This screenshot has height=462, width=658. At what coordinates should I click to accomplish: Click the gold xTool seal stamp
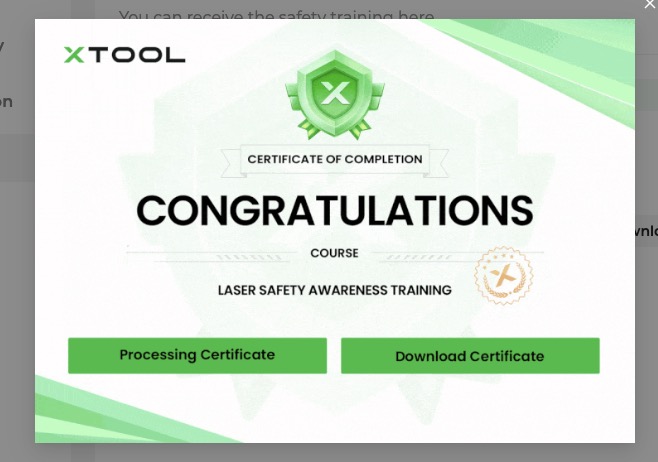(504, 276)
